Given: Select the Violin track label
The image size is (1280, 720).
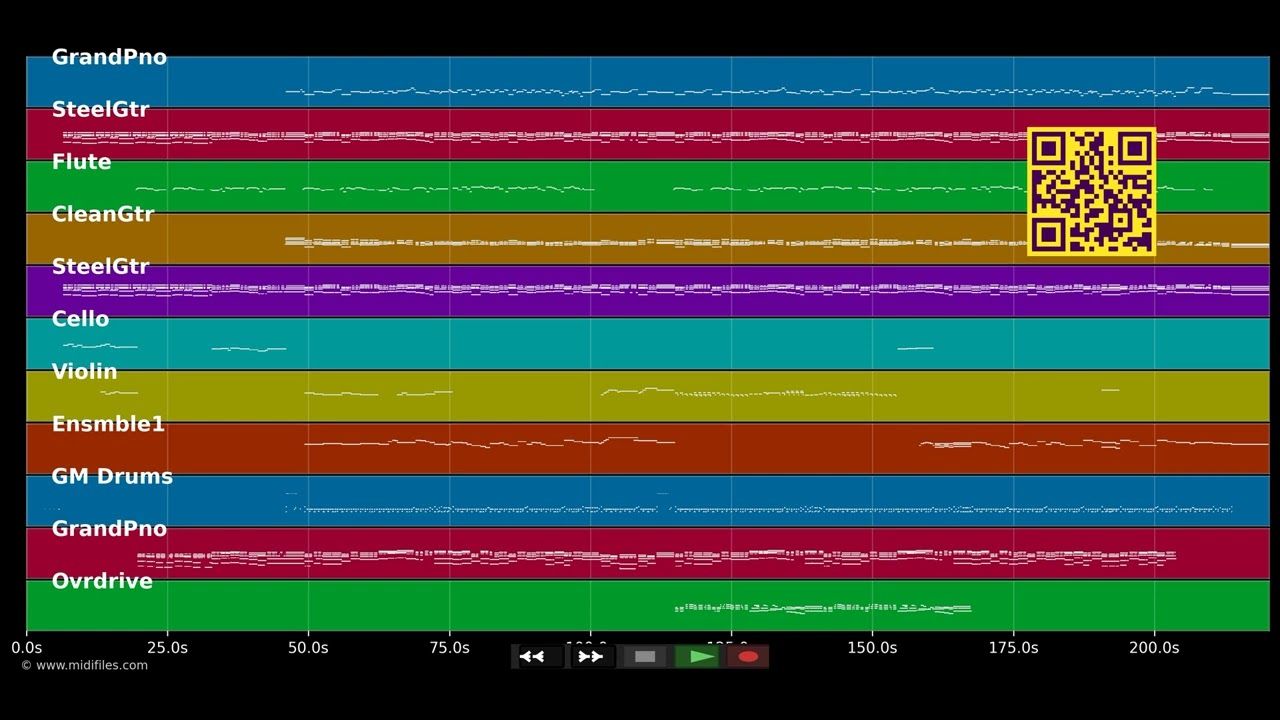Looking at the screenshot, I should [x=84, y=372].
